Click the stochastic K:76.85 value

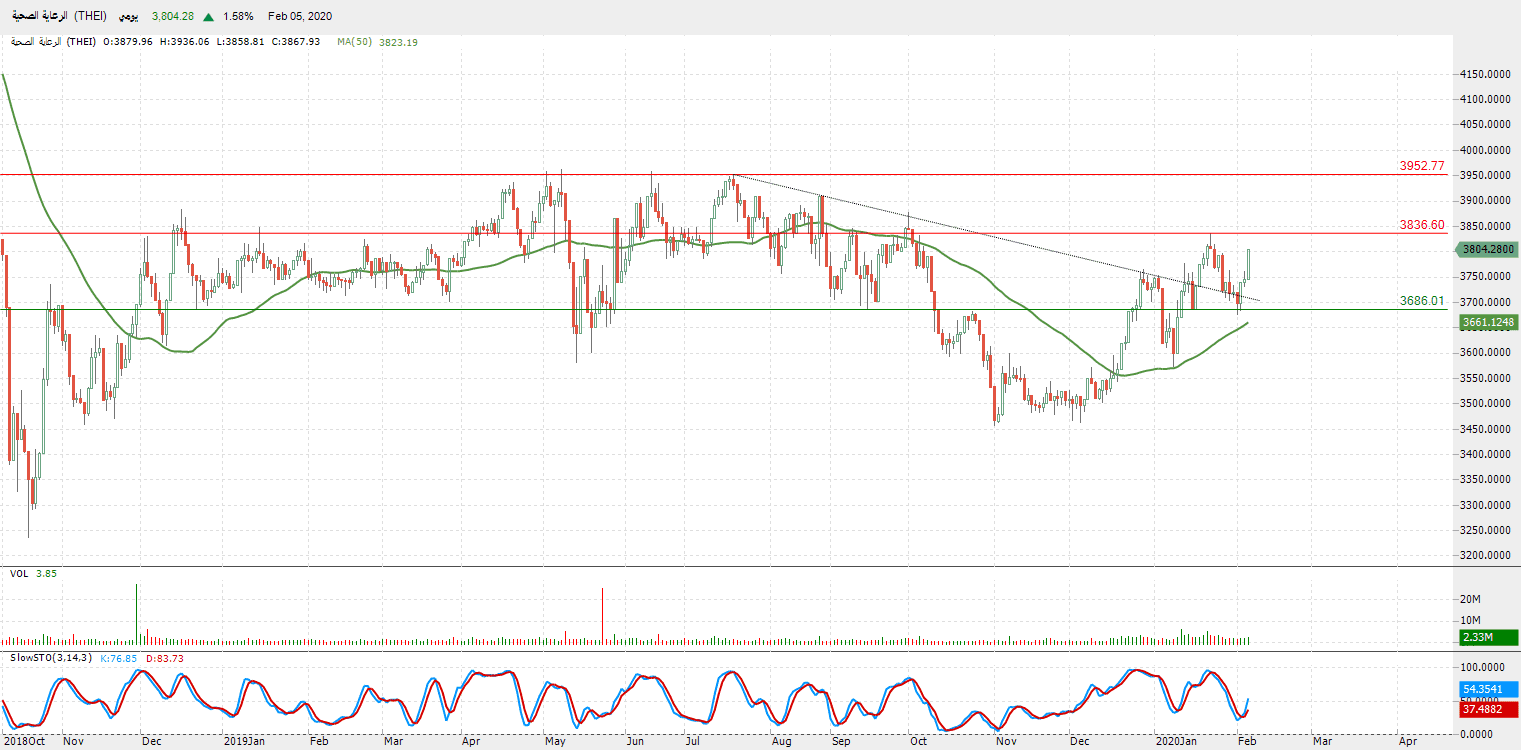120,658
